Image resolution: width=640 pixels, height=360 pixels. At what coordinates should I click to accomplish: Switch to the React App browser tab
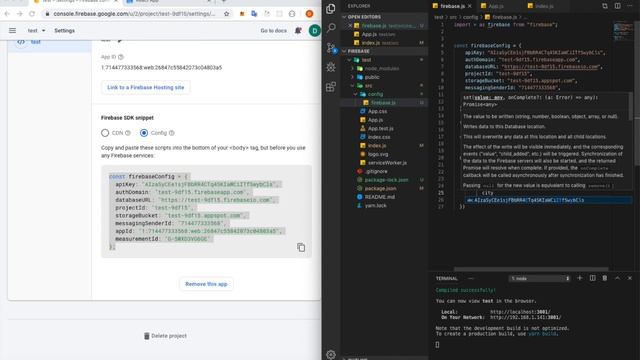[168, 2]
